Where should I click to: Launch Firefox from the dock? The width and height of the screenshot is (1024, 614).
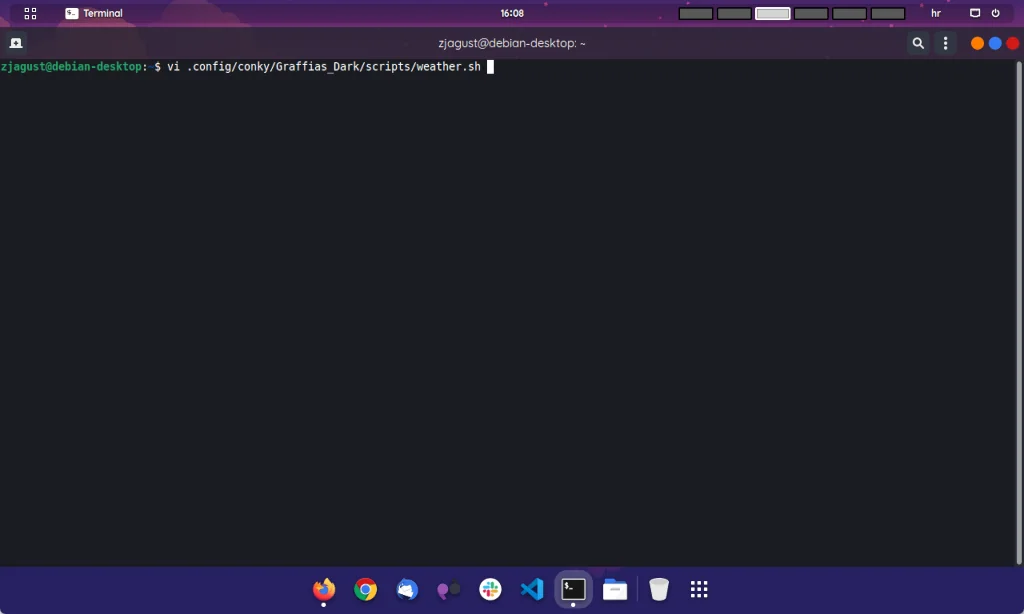[323, 589]
